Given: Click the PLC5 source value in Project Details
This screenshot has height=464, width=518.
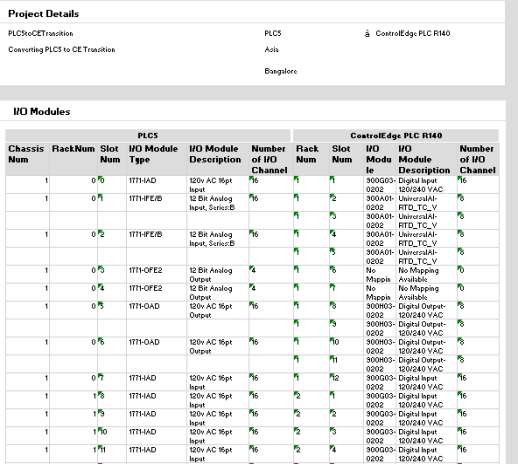Looking at the screenshot, I should tap(273, 33).
